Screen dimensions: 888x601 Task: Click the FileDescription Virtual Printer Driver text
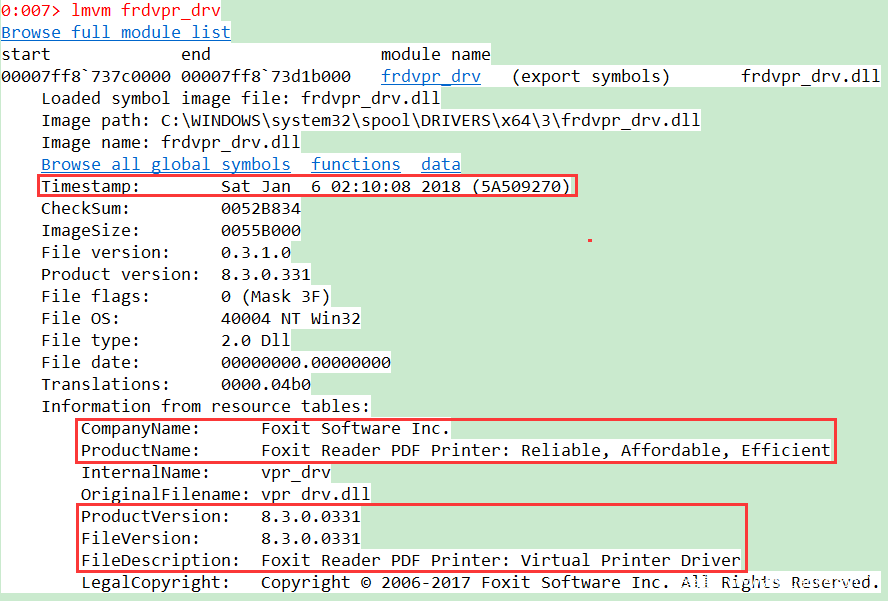(x=500, y=560)
